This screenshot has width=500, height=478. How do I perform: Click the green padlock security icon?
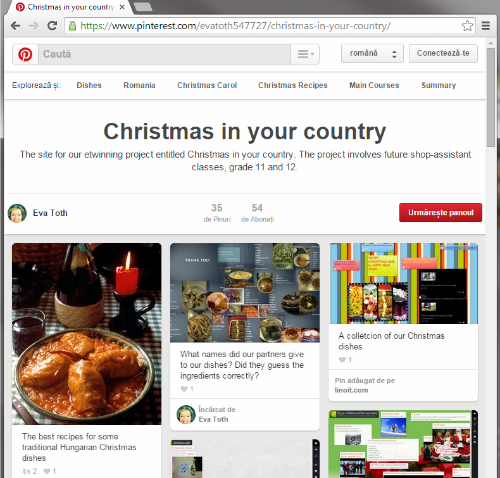pos(72,26)
